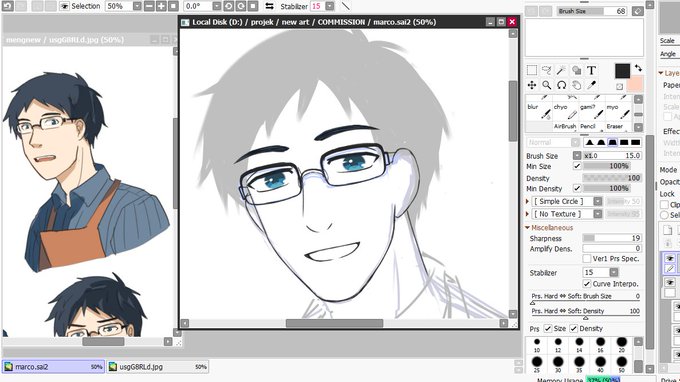Uncheck the Curve Interpo. checkbox
Screen dimensions: 680x382
[x=587, y=284]
